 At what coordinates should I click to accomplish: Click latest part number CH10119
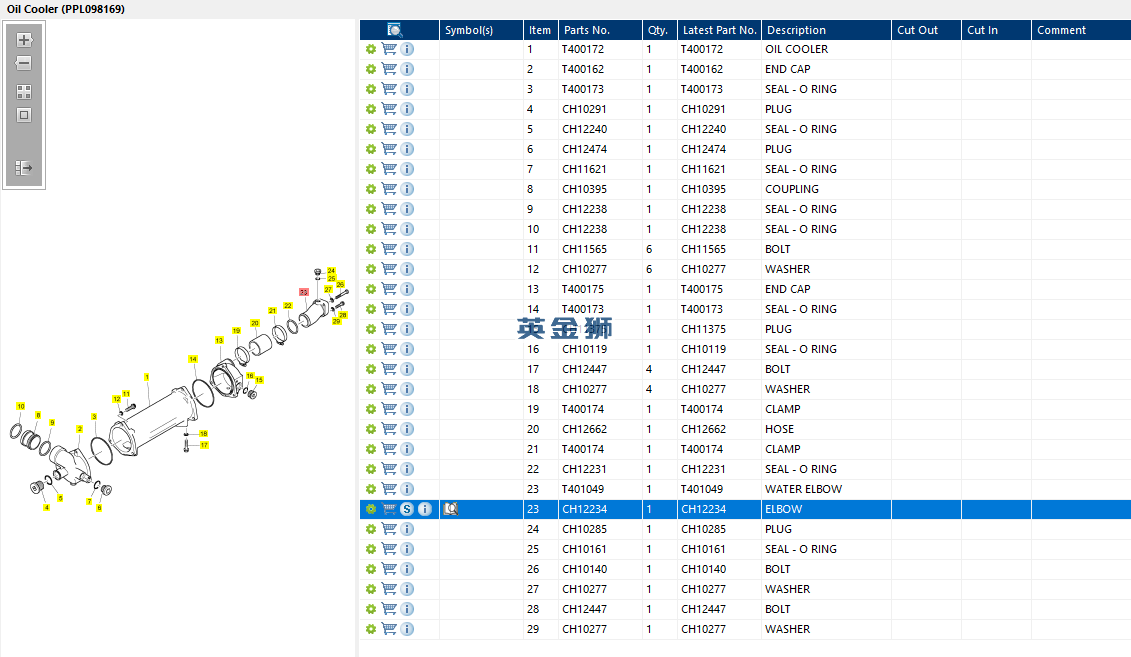point(703,349)
